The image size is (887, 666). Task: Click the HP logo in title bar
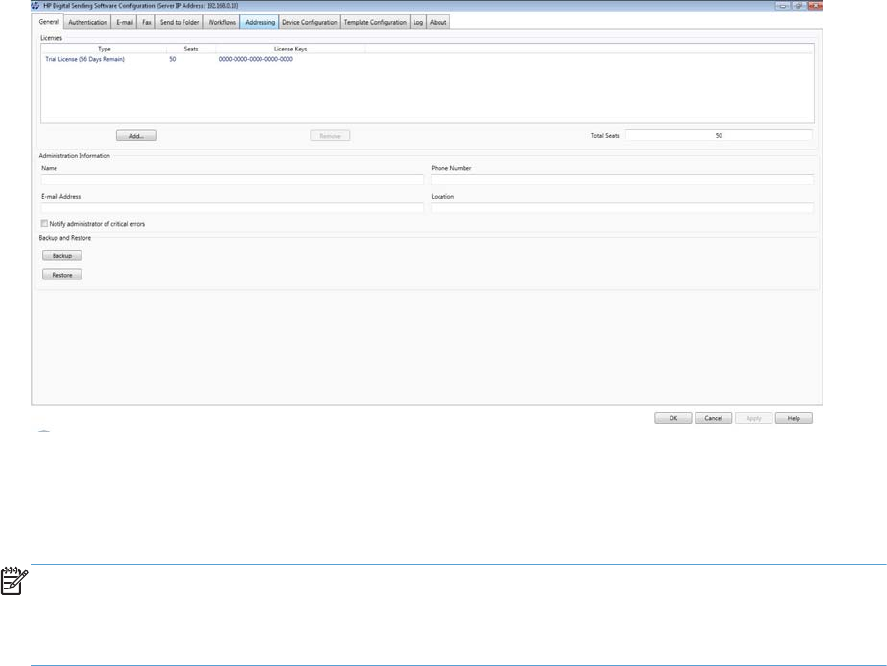(x=36, y=6)
